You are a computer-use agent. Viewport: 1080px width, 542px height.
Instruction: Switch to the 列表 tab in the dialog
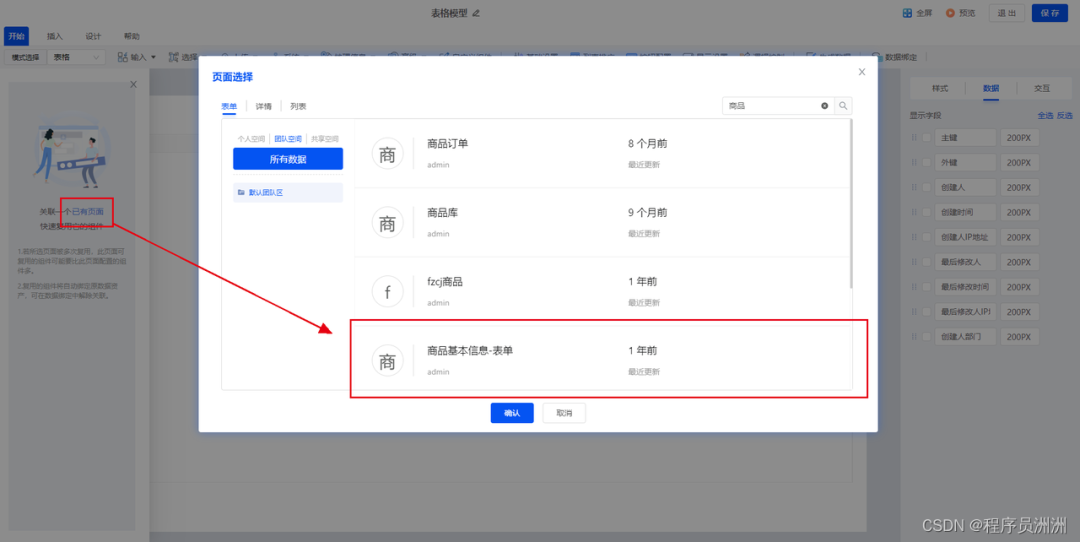298,106
